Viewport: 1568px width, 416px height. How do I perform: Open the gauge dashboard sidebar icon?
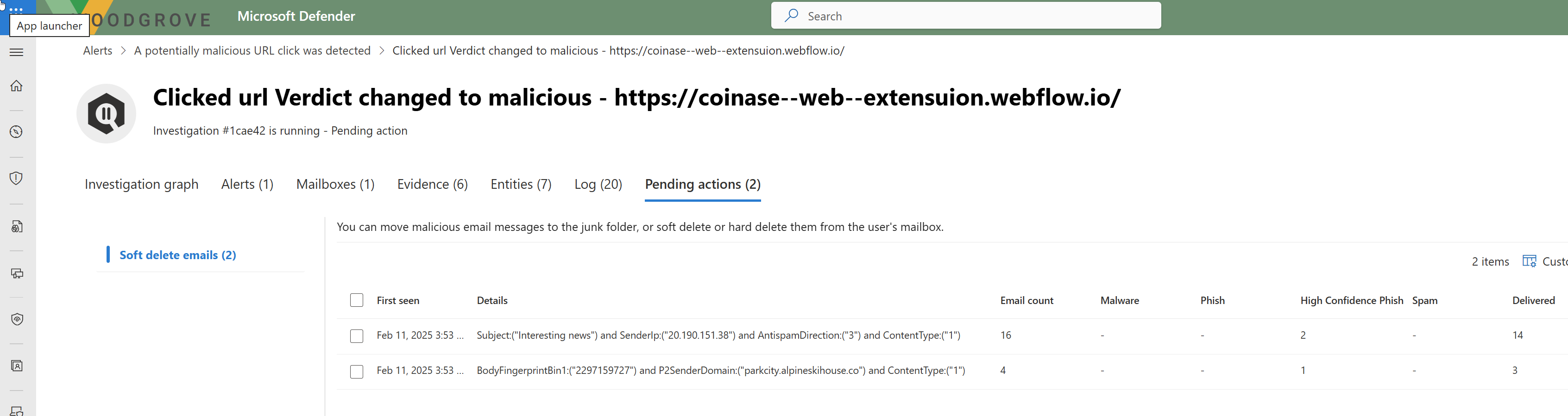pos(17,132)
